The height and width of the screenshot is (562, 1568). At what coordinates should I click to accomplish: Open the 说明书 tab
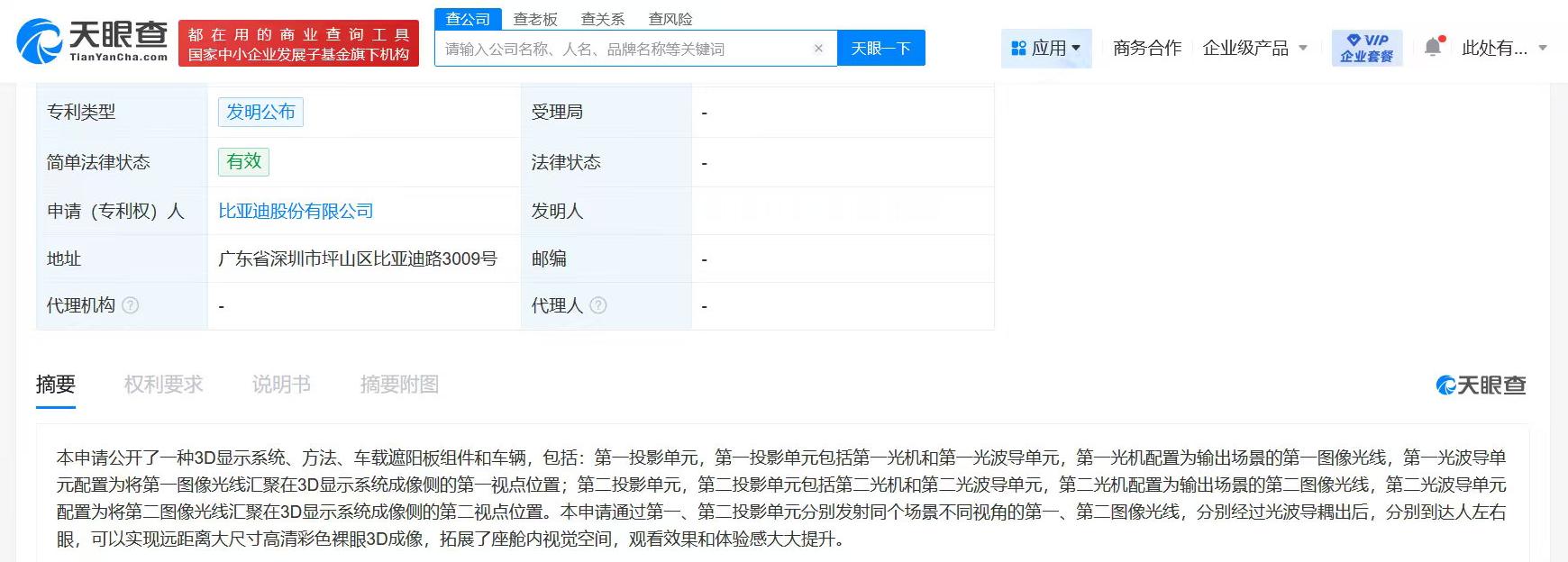pos(281,385)
